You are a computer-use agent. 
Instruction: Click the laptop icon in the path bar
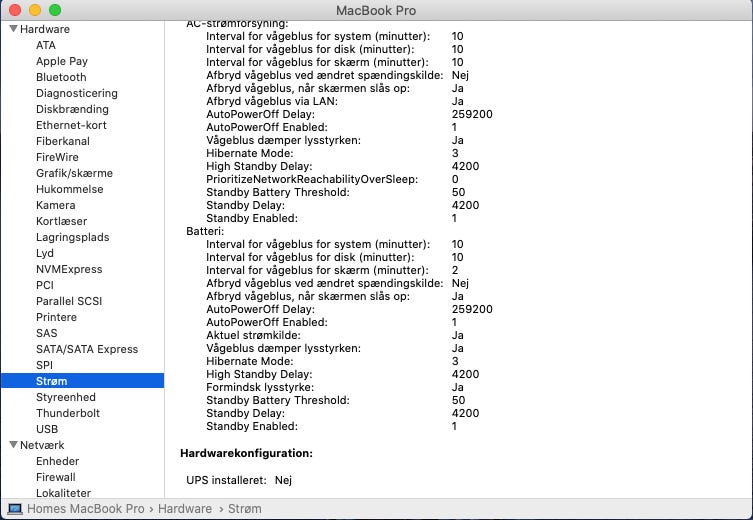[x=15, y=508]
